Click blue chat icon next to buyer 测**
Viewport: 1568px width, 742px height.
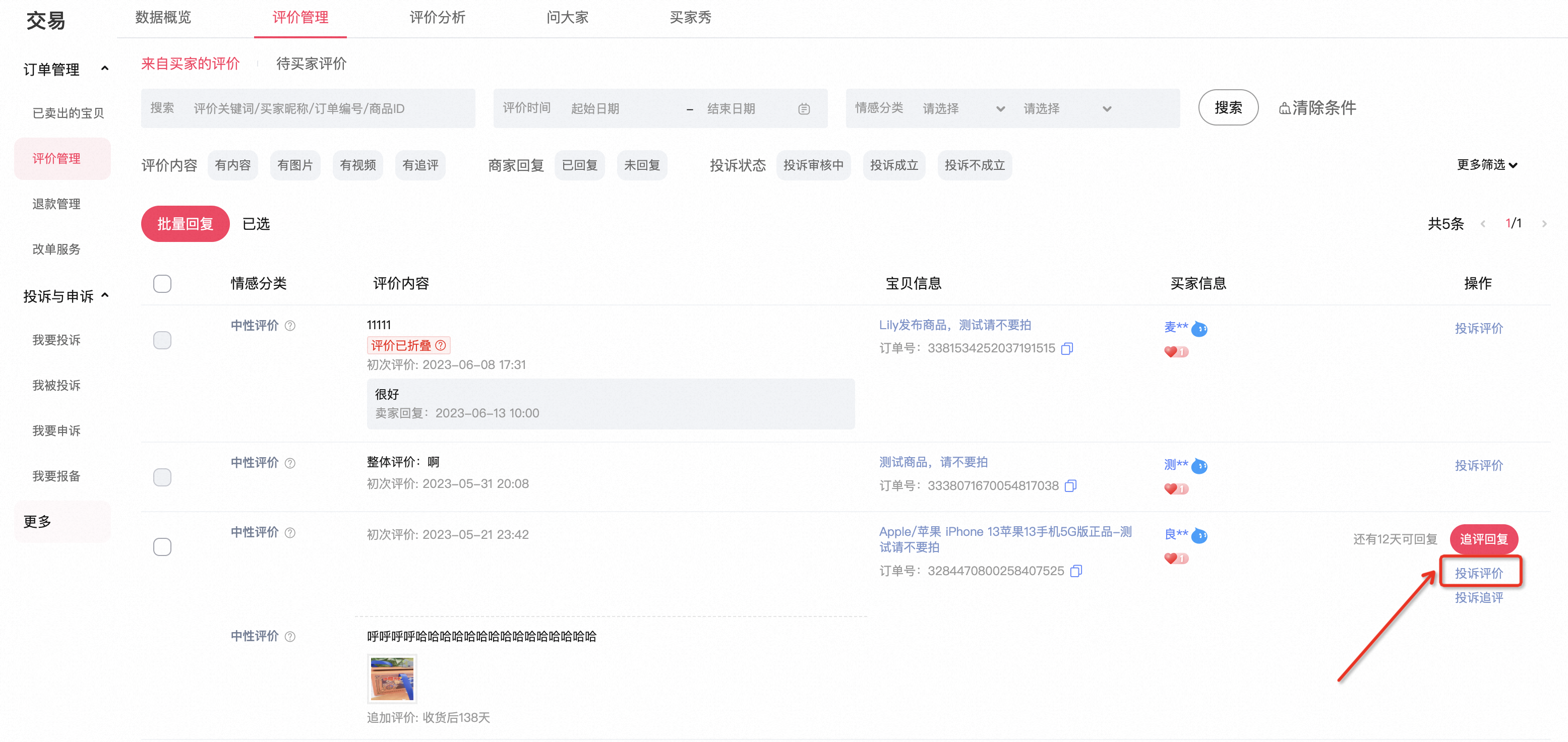(1199, 466)
